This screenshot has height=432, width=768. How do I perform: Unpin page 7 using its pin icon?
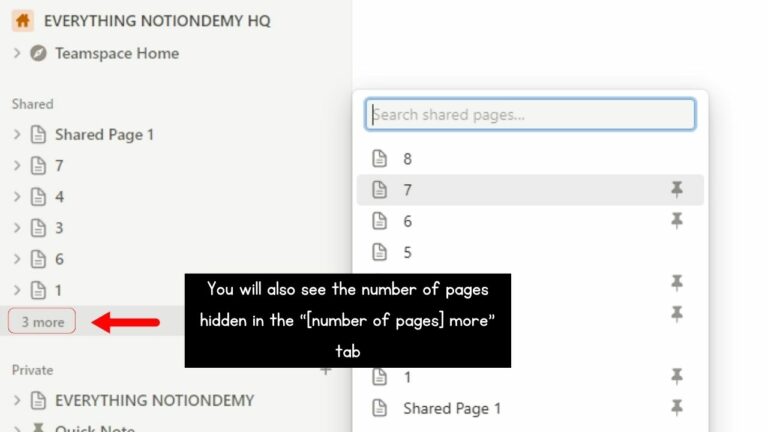677,189
